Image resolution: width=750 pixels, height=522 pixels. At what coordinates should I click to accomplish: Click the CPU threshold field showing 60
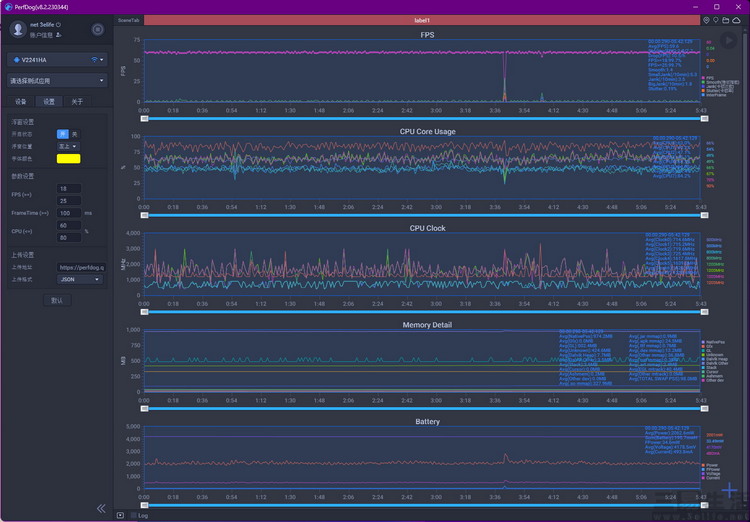(69, 225)
